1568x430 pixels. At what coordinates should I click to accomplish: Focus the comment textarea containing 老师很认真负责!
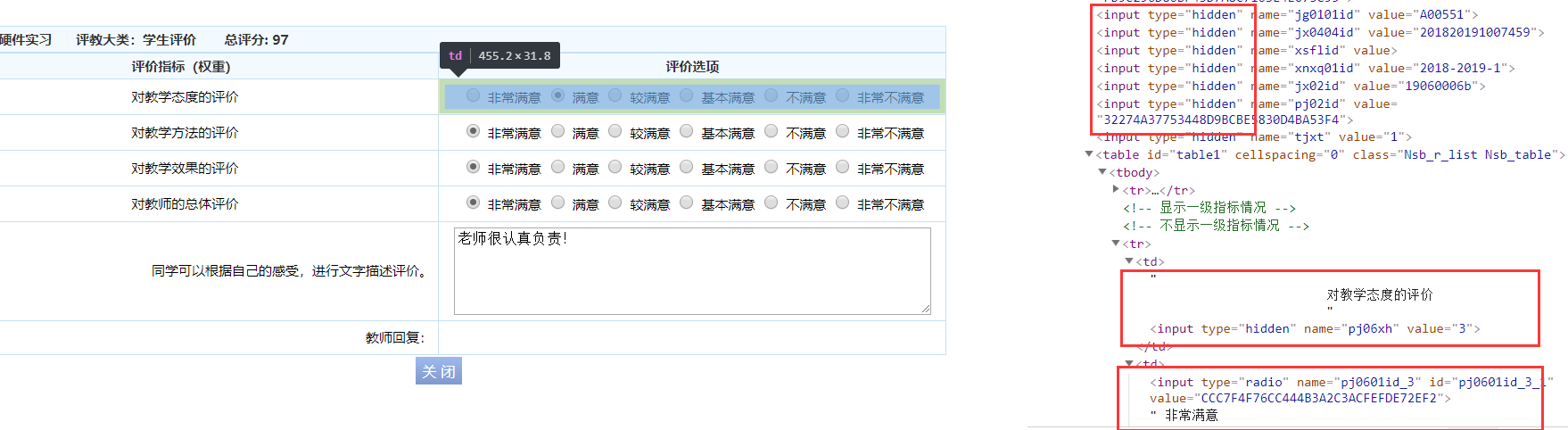pos(692,271)
